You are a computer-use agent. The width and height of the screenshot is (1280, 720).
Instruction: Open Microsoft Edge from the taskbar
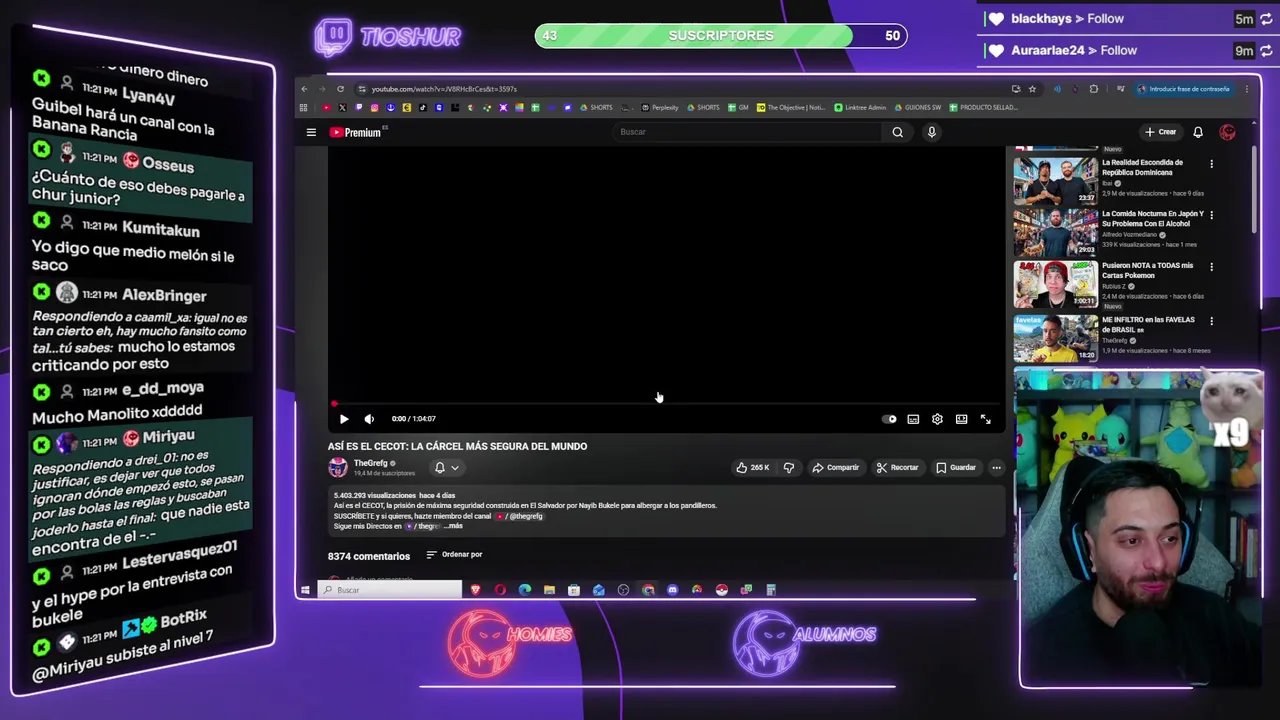pyautogui.click(x=525, y=590)
